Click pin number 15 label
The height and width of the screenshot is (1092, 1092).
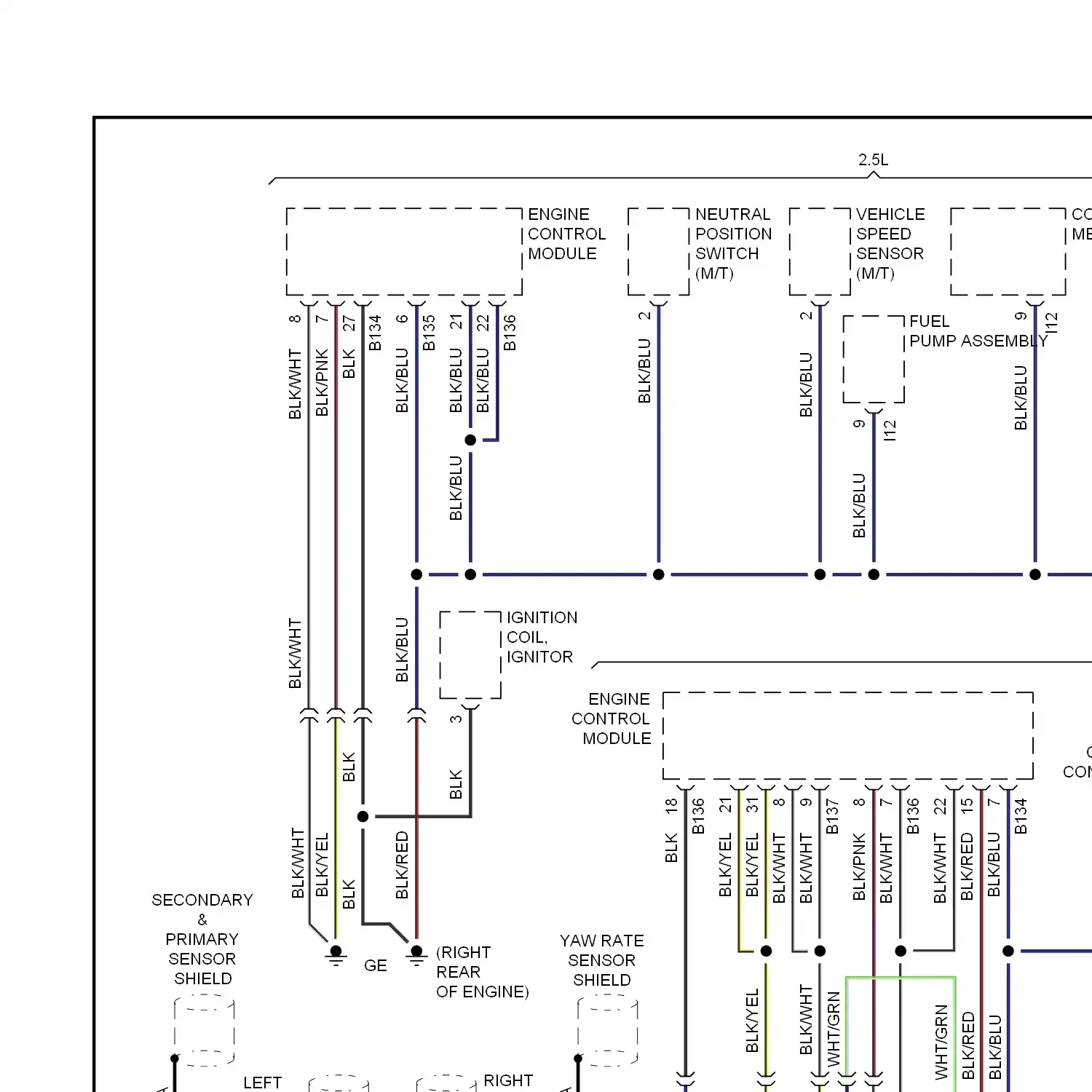[x=967, y=806]
